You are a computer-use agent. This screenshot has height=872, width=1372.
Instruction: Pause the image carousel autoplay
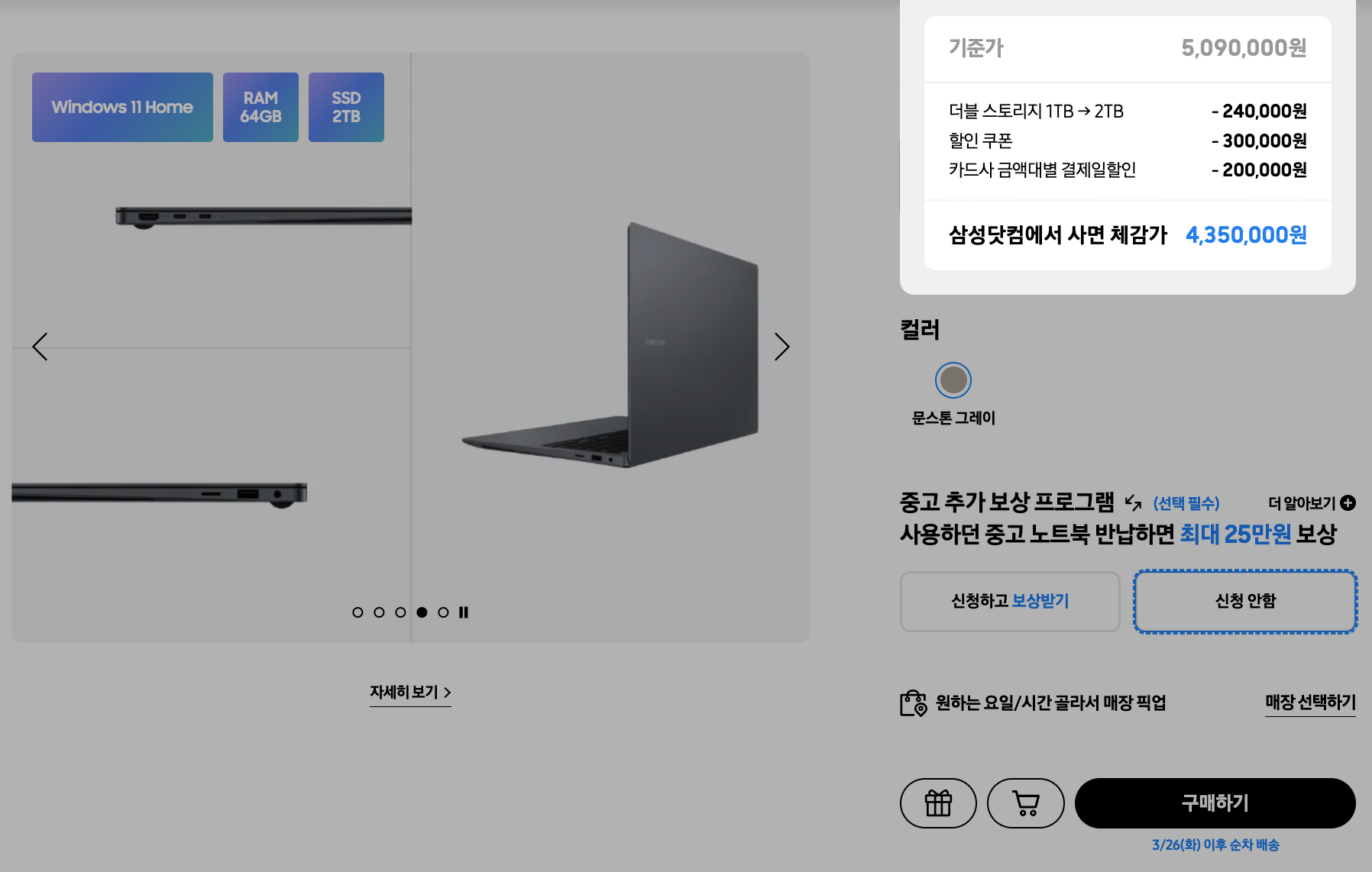[x=463, y=612]
